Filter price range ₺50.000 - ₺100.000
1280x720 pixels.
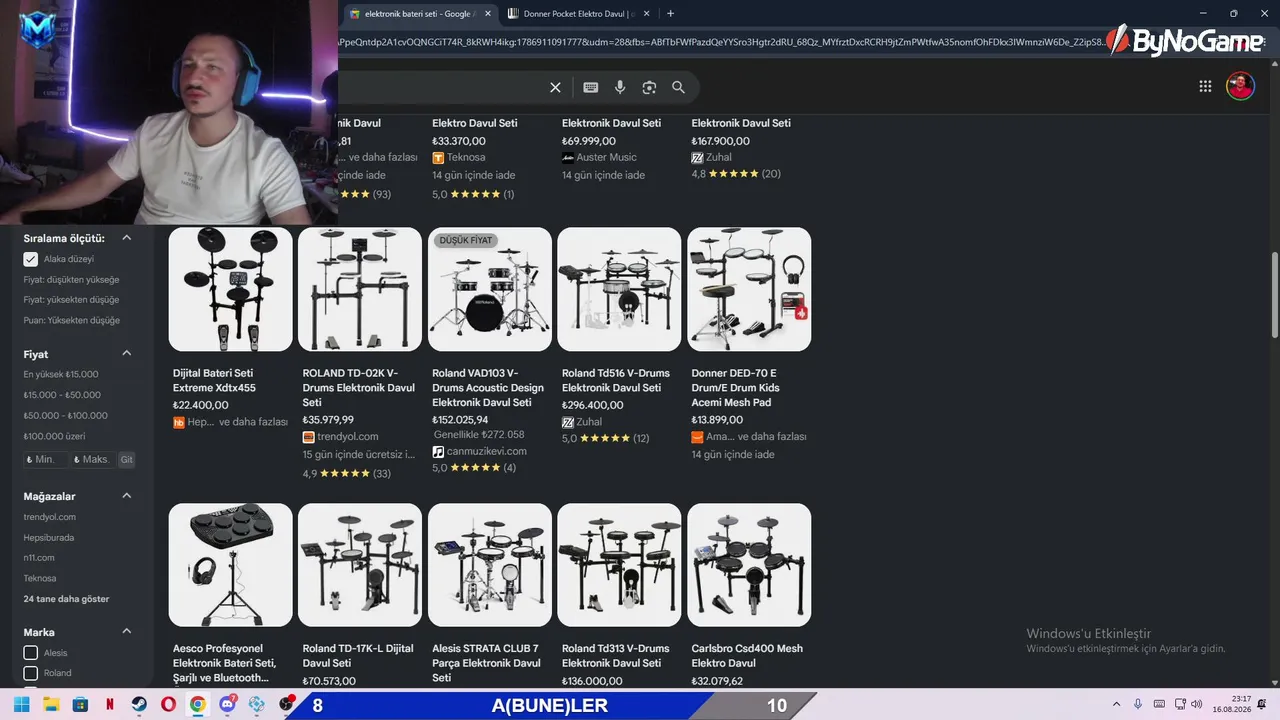[65, 416]
